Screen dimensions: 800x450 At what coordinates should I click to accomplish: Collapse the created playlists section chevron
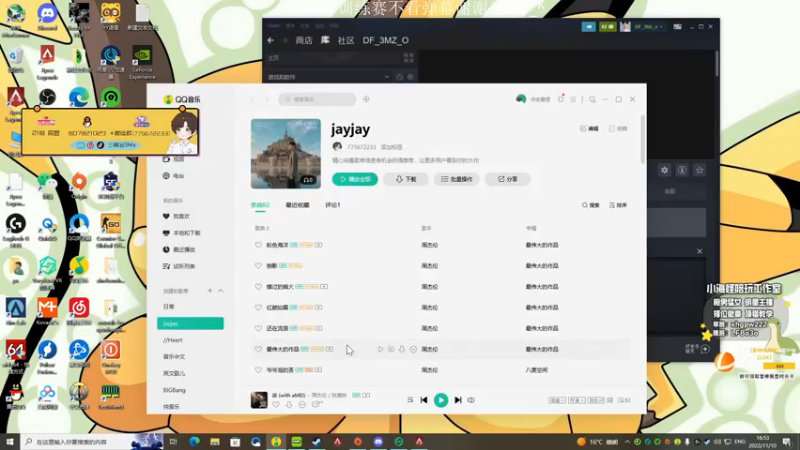click(220, 290)
